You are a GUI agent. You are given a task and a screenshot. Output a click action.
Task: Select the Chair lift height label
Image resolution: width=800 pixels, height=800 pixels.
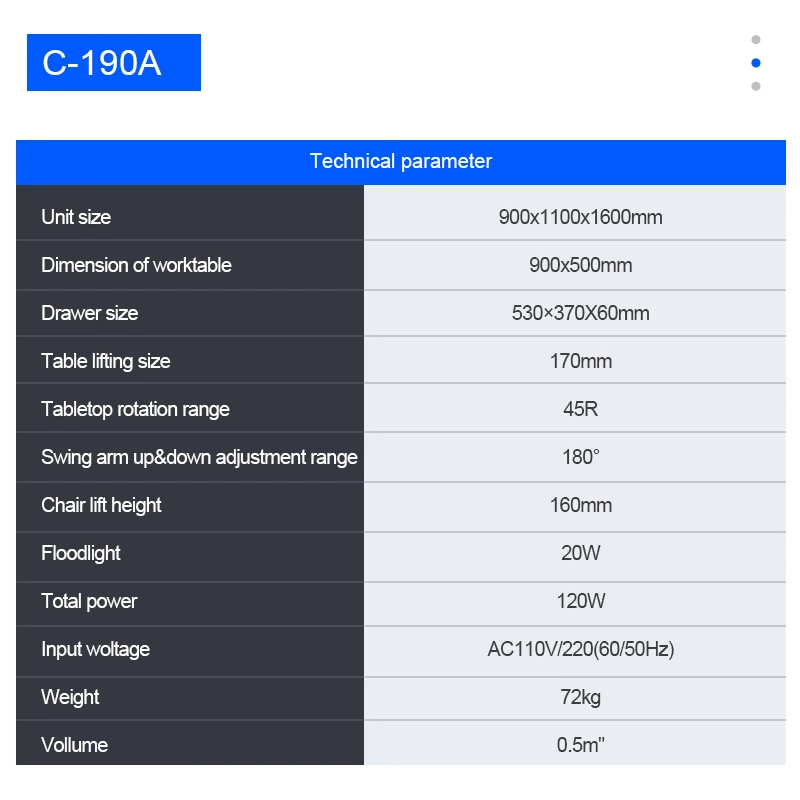(101, 505)
